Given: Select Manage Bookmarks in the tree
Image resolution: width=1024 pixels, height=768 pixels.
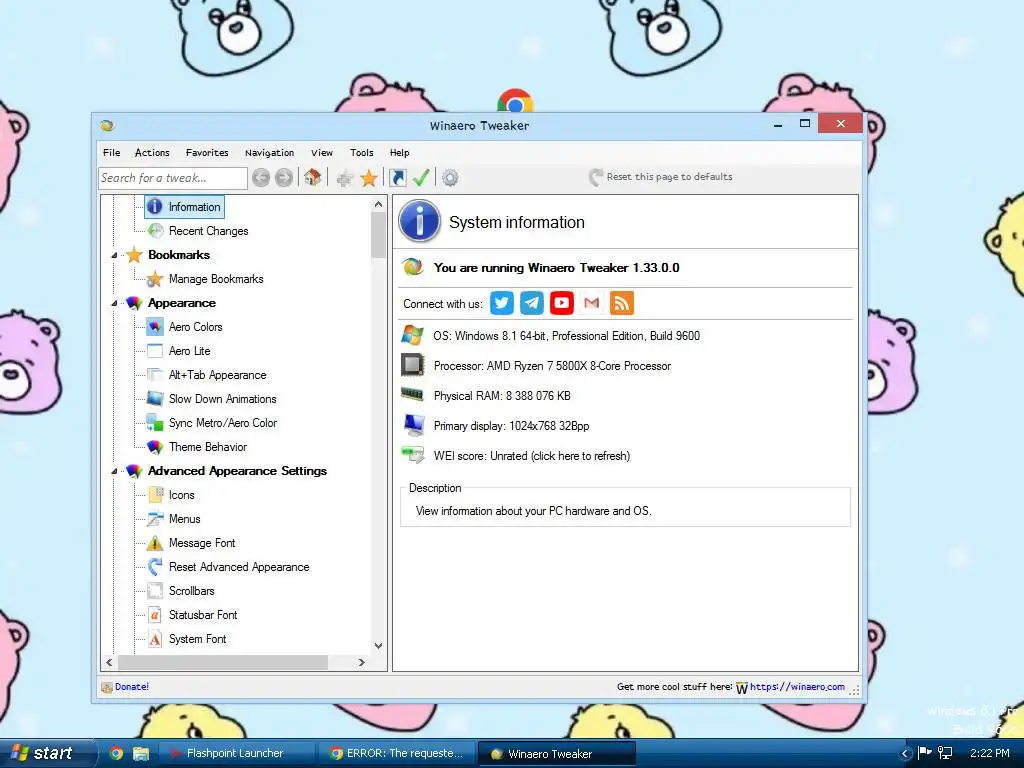Looking at the screenshot, I should click(x=216, y=279).
